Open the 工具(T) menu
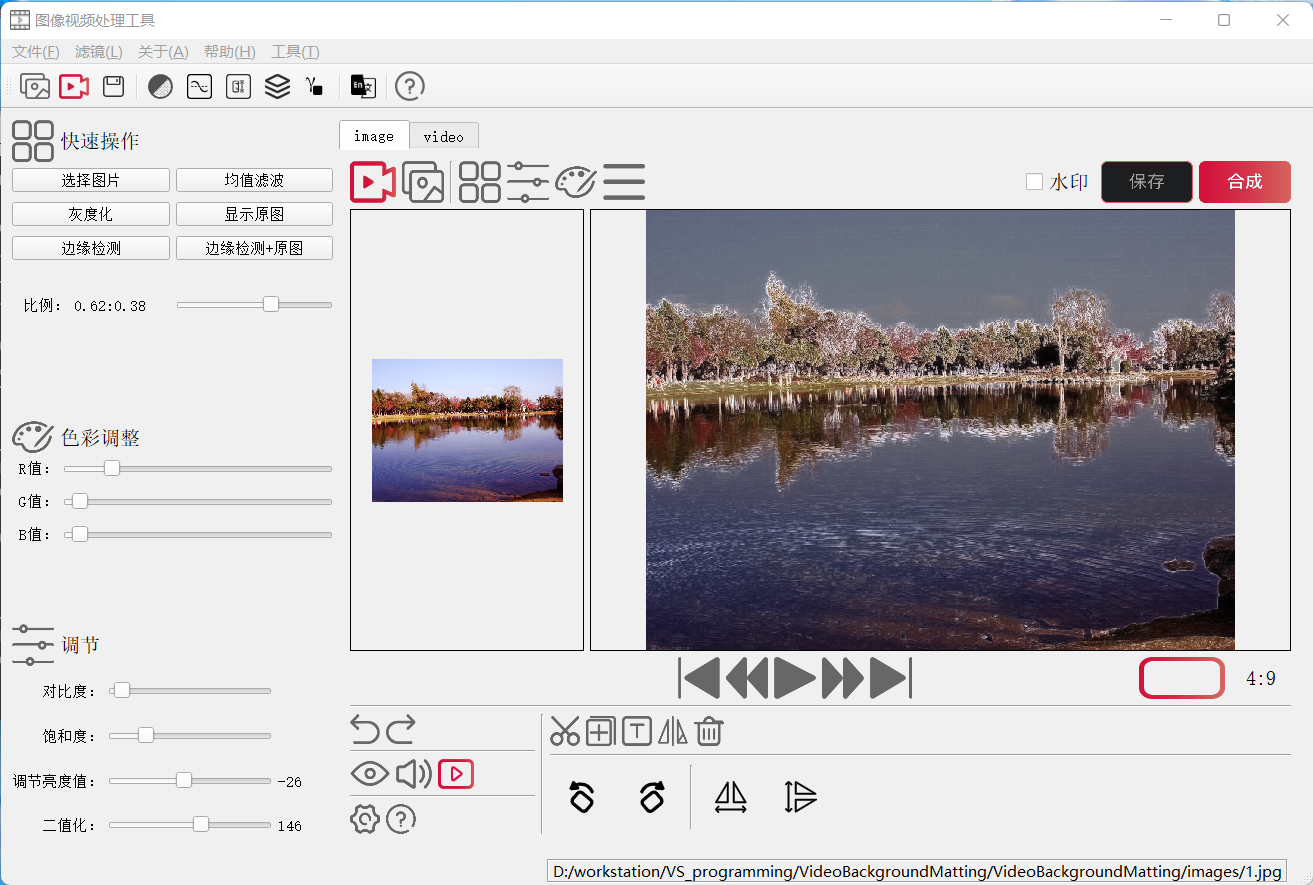Screen dimensions: 1313x885 click(x=295, y=52)
